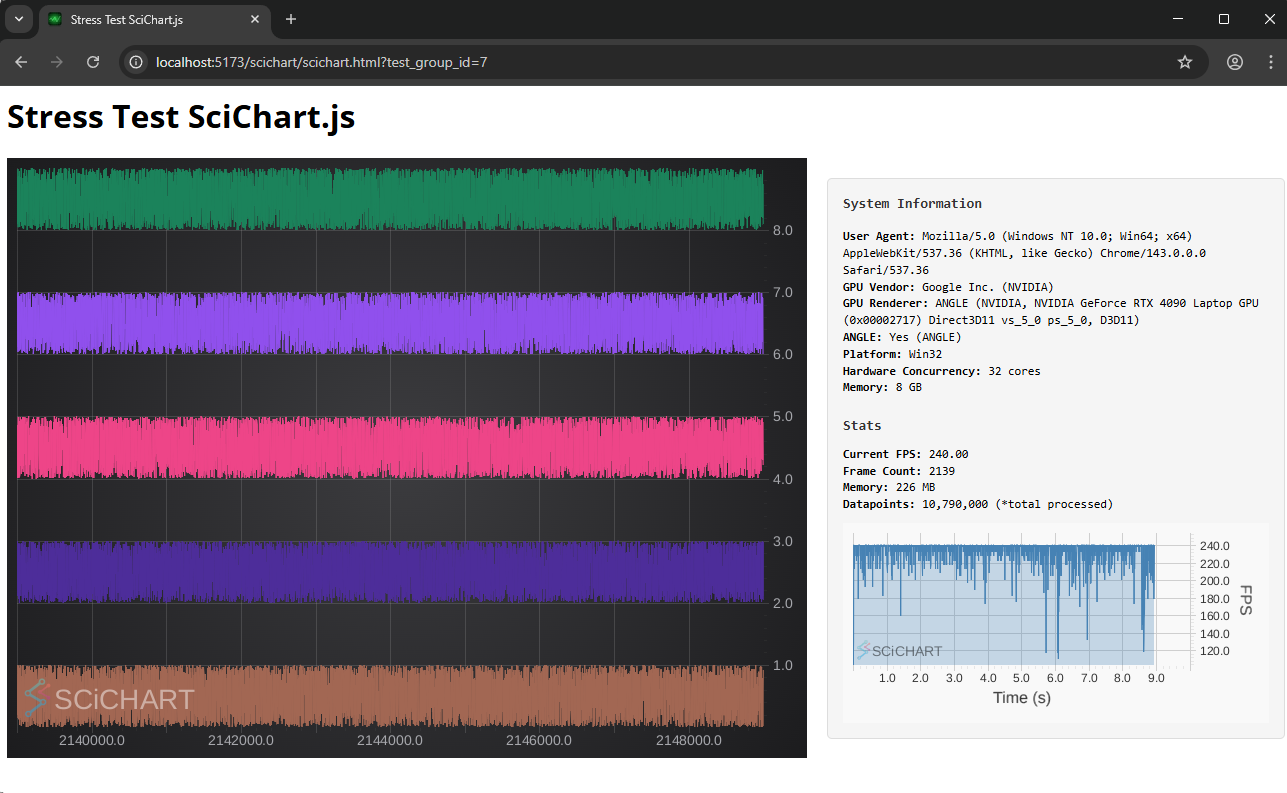Open the Chrome profile avatar menu

1235,62
